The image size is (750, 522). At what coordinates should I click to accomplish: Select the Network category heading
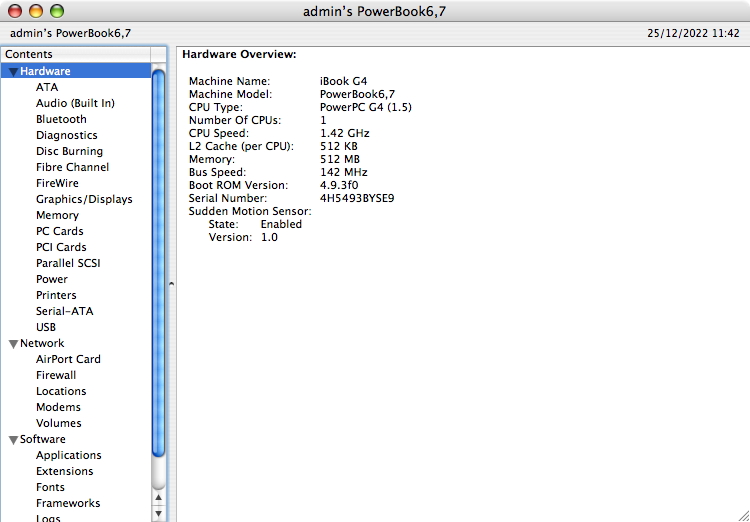[x=42, y=343]
